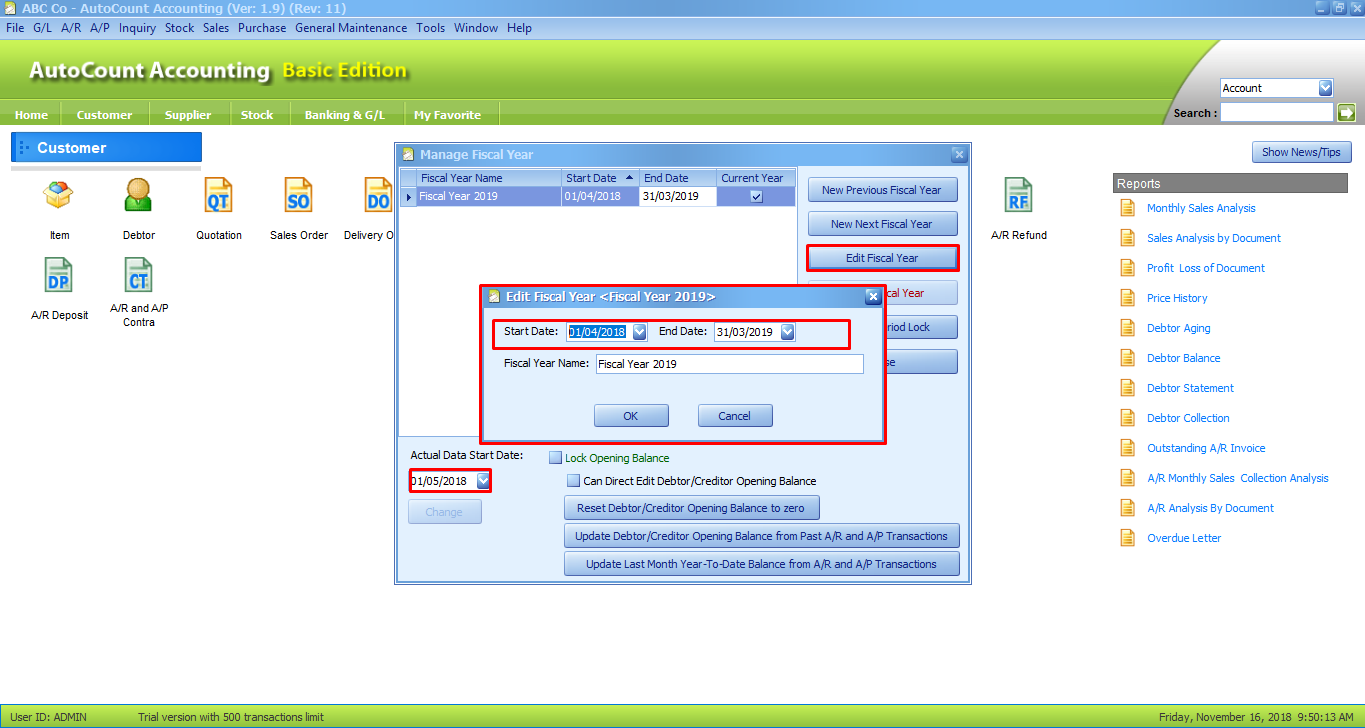The width and height of the screenshot is (1365, 728).
Task: Click the Start Date field value 01/04/2018
Action: click(x=596, y=332)
